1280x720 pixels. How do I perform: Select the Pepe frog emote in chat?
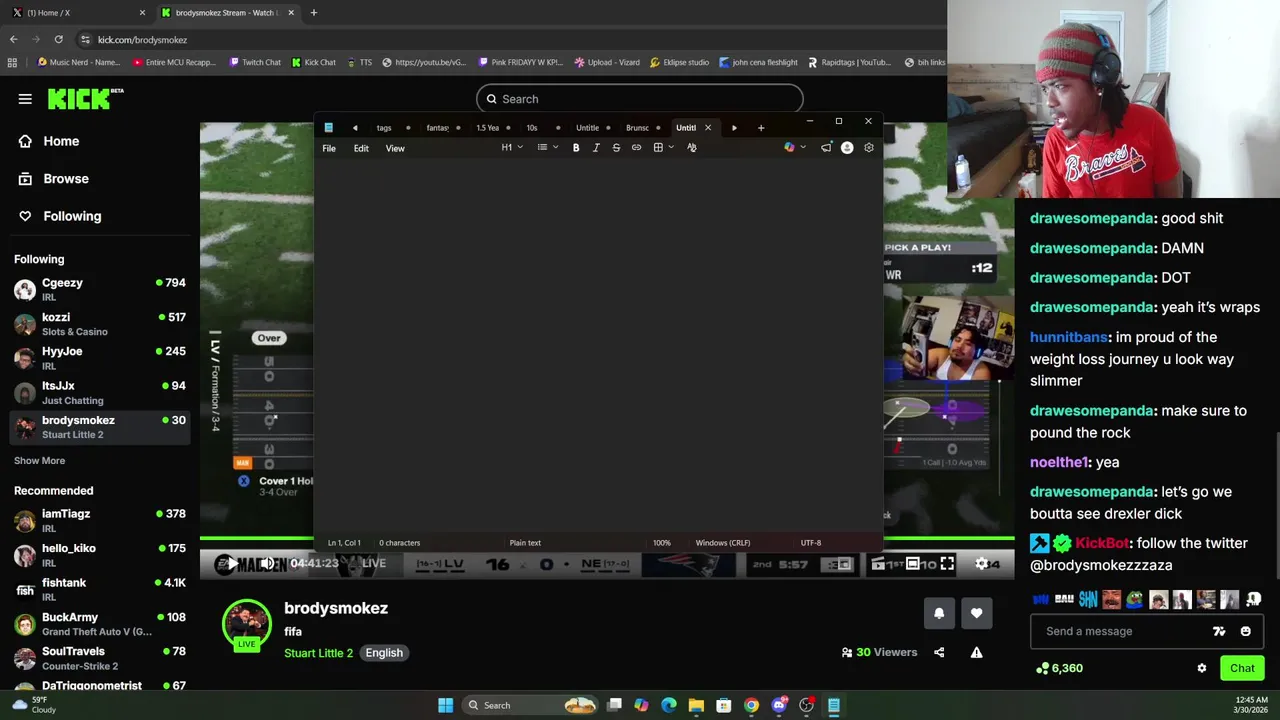point(1135,600)
